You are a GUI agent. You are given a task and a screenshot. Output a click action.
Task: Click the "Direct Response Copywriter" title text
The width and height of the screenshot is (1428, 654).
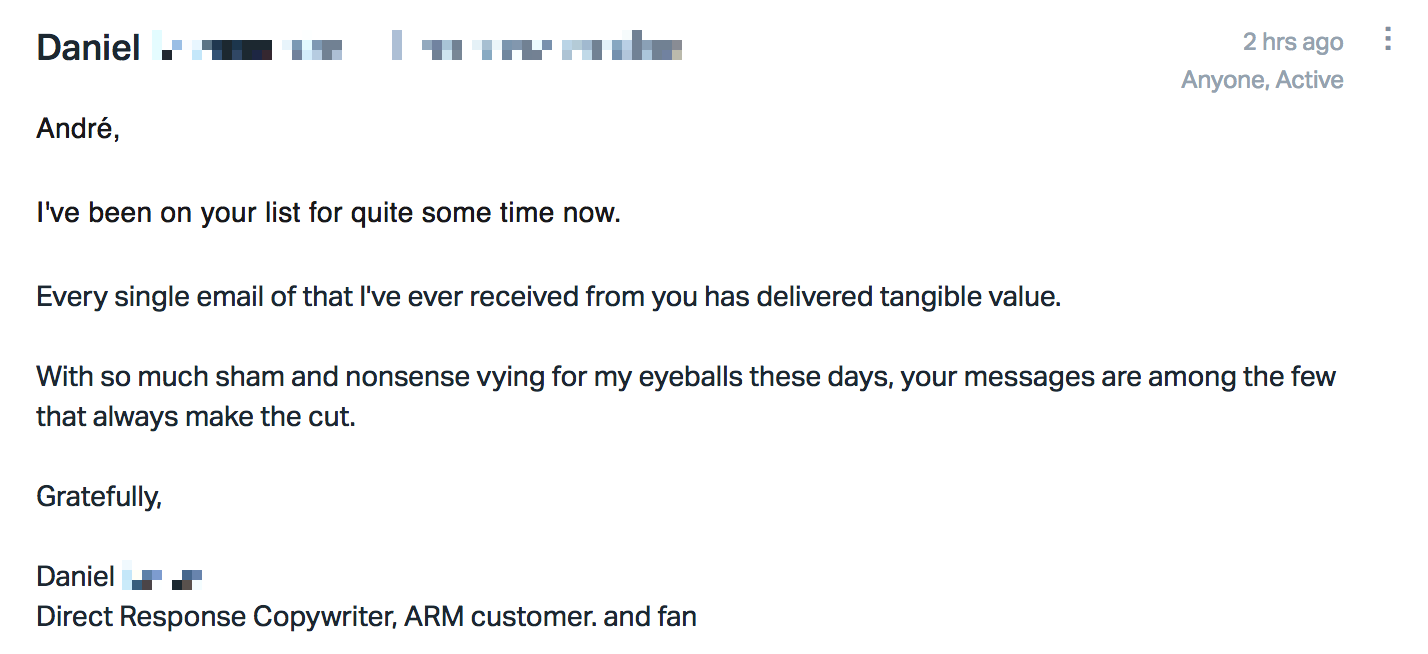[x=216, y=616]
